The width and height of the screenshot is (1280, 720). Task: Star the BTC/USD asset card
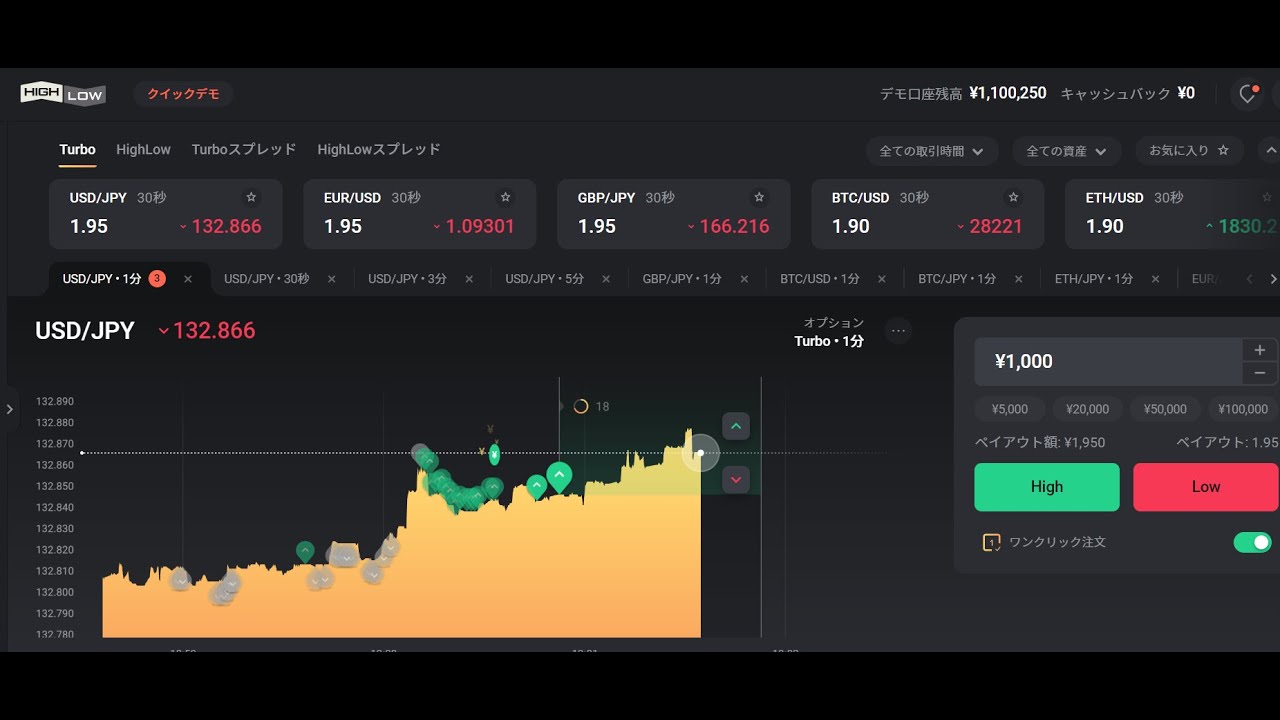[x=1013, y=197]
